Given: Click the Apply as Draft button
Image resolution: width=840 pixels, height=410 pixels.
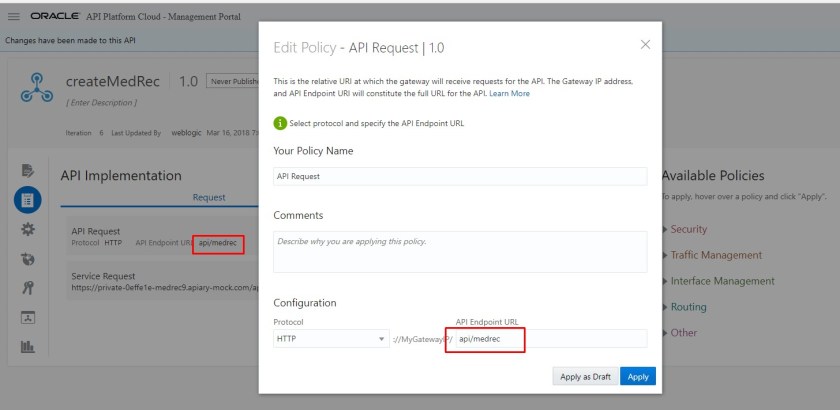Looking at the screenshot, I should tap(584, 377).
